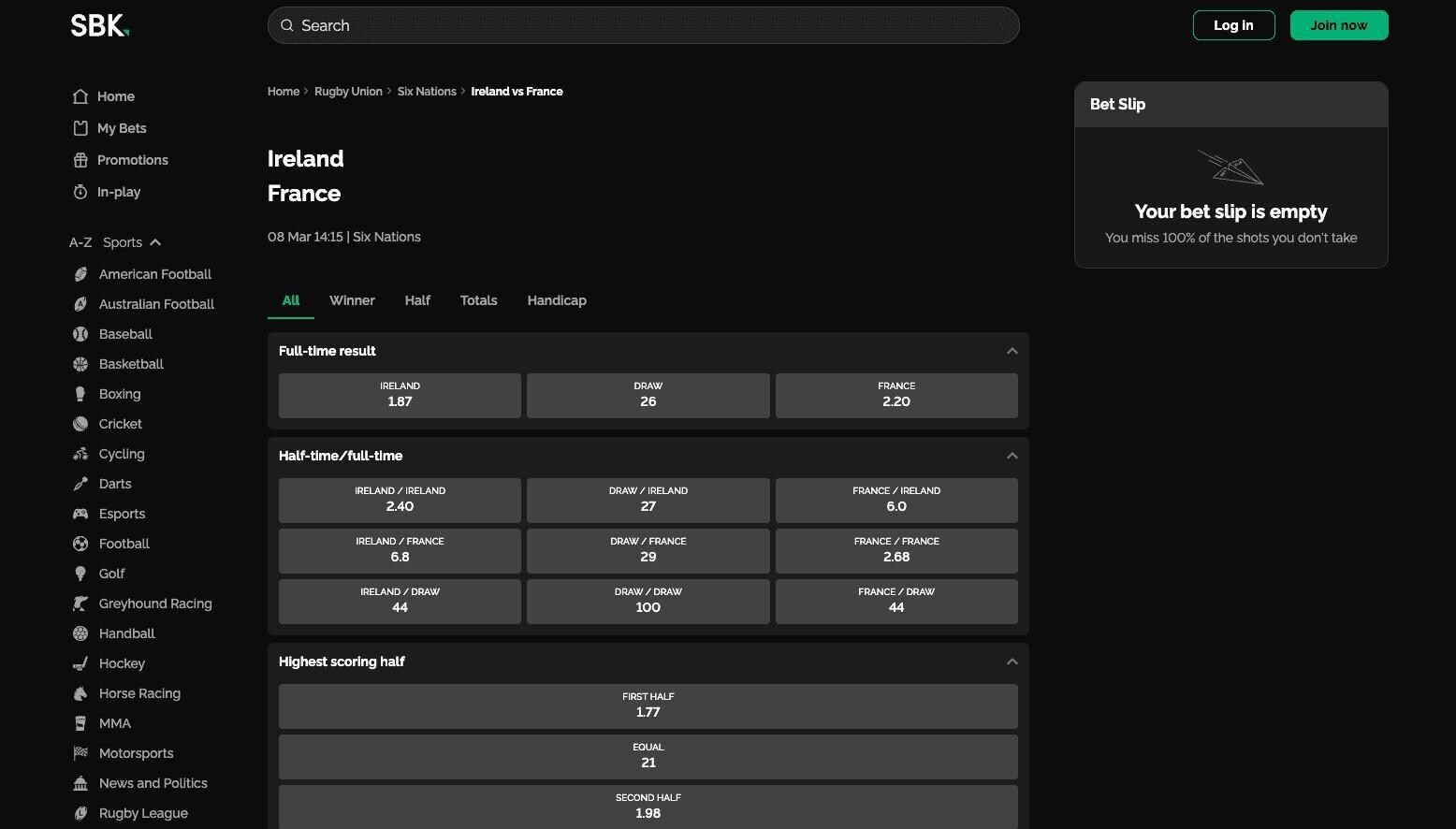
Task: Collapse the Highest scoring half market
Action: [x=1012, y=662]
